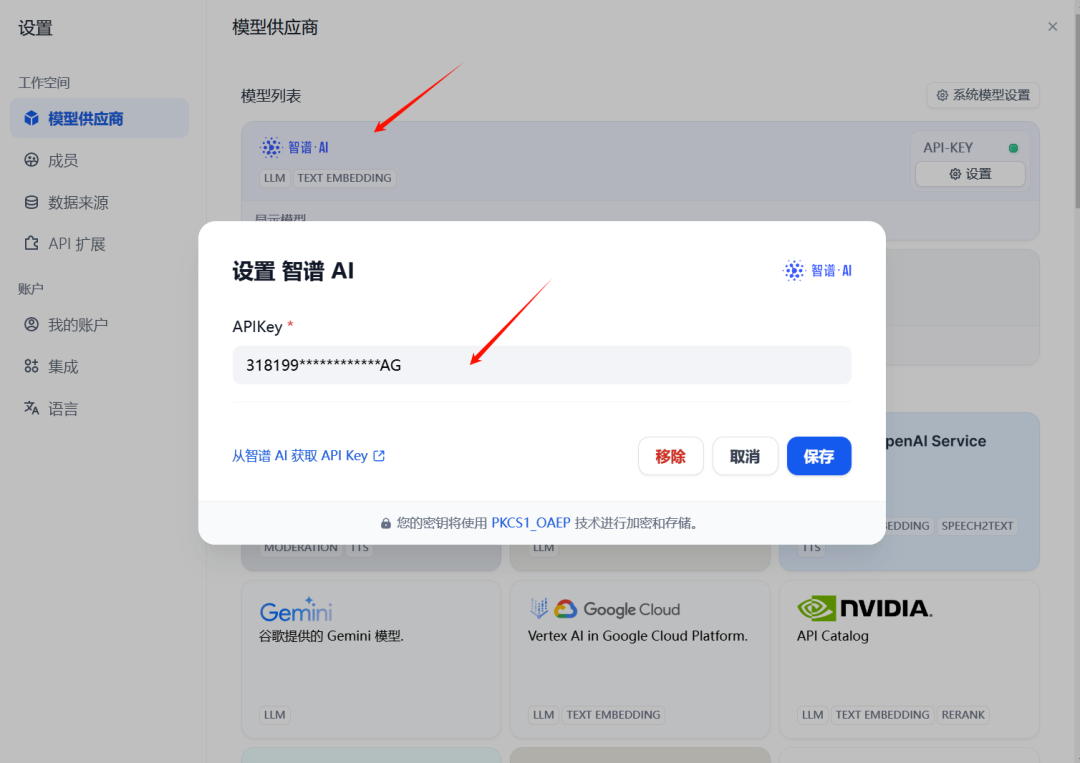Click the external link icon beside API Key link

click(379, 456)
